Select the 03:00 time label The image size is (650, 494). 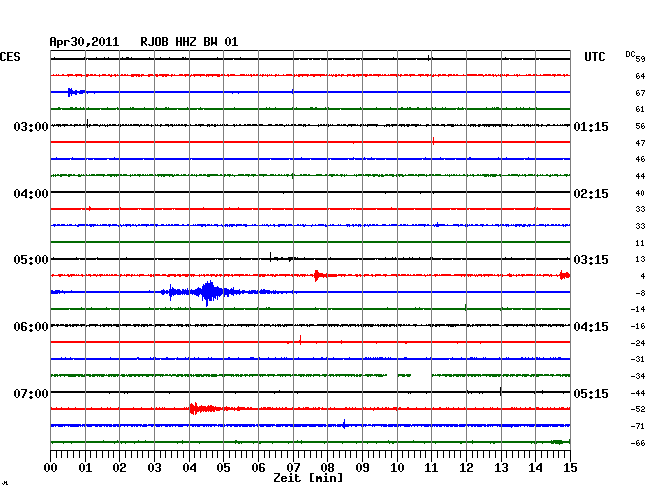point(31,126)
